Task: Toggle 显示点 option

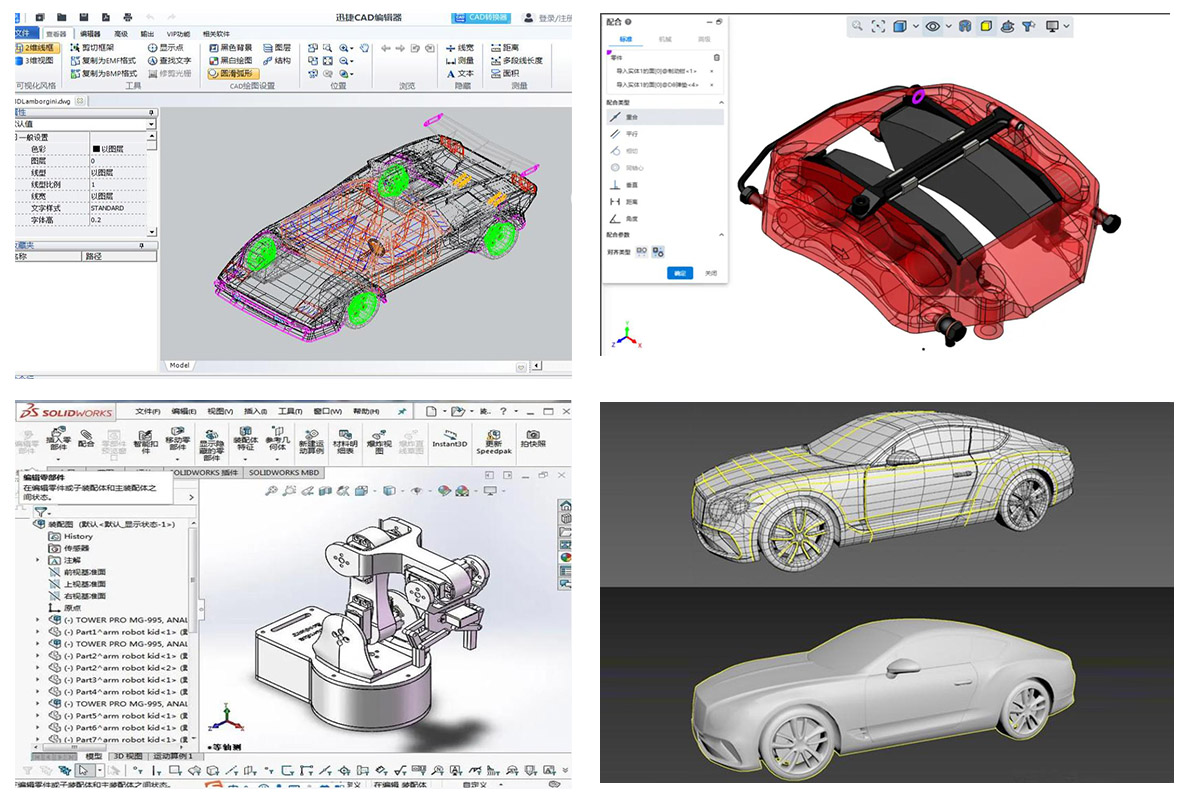Action: pos(165,48)
